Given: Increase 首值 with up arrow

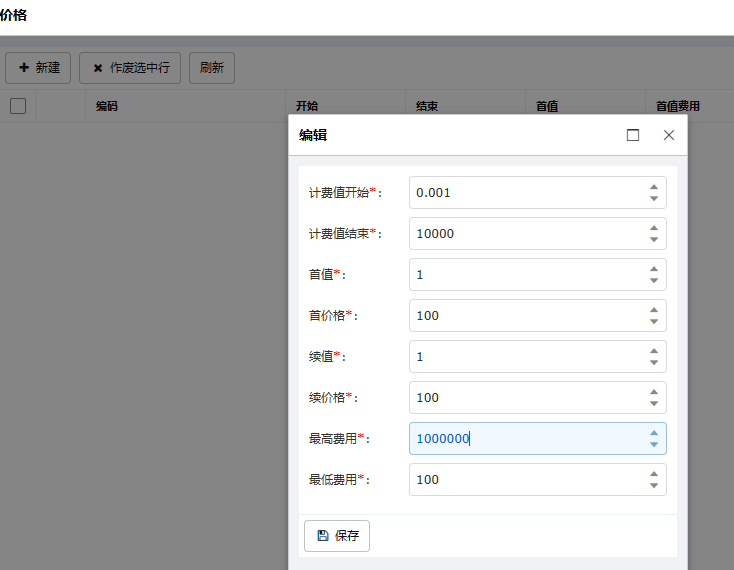Looking at the screenshot, I should tap(654, 269).
